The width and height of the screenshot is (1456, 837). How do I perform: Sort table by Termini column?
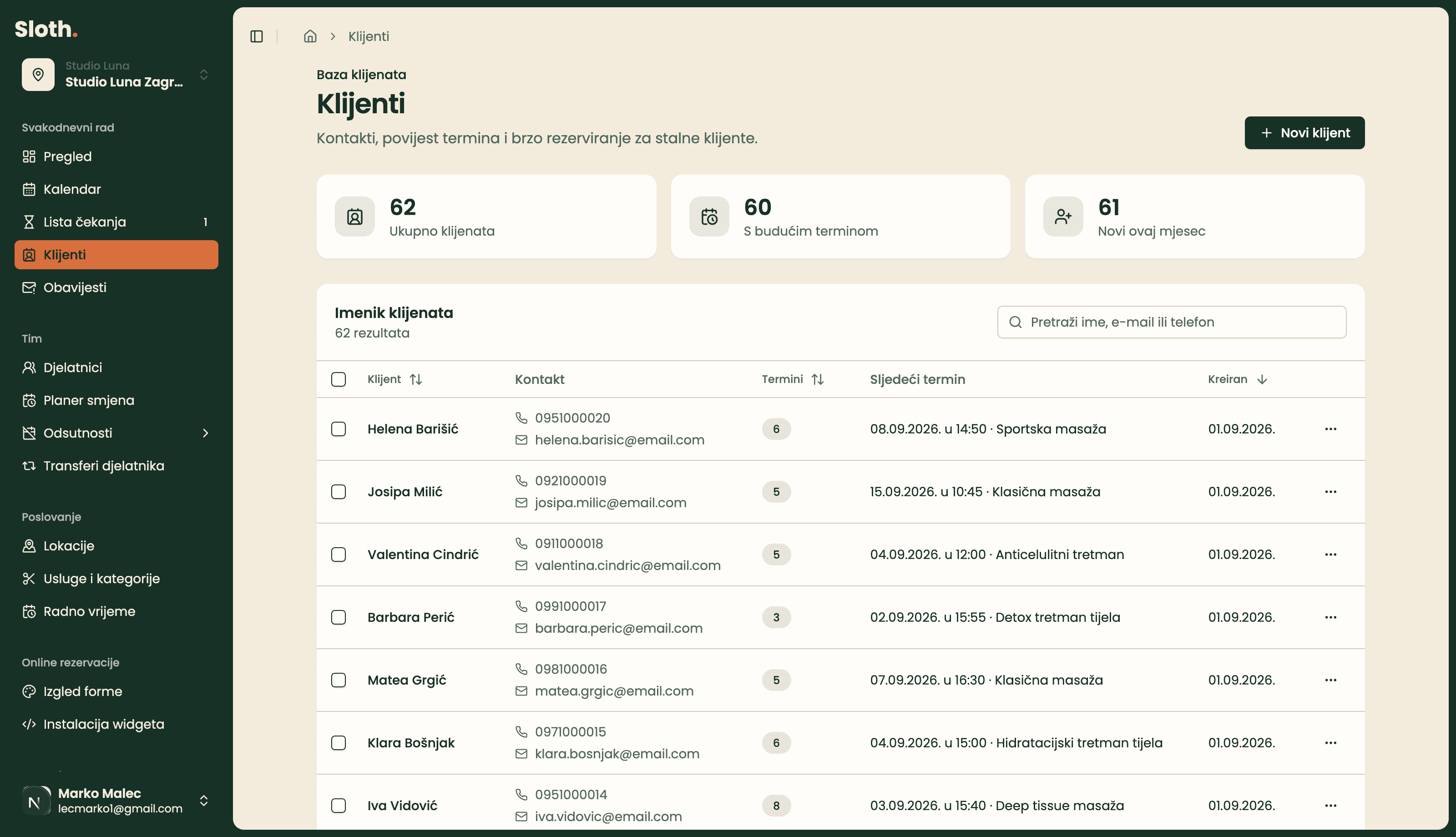793,379
